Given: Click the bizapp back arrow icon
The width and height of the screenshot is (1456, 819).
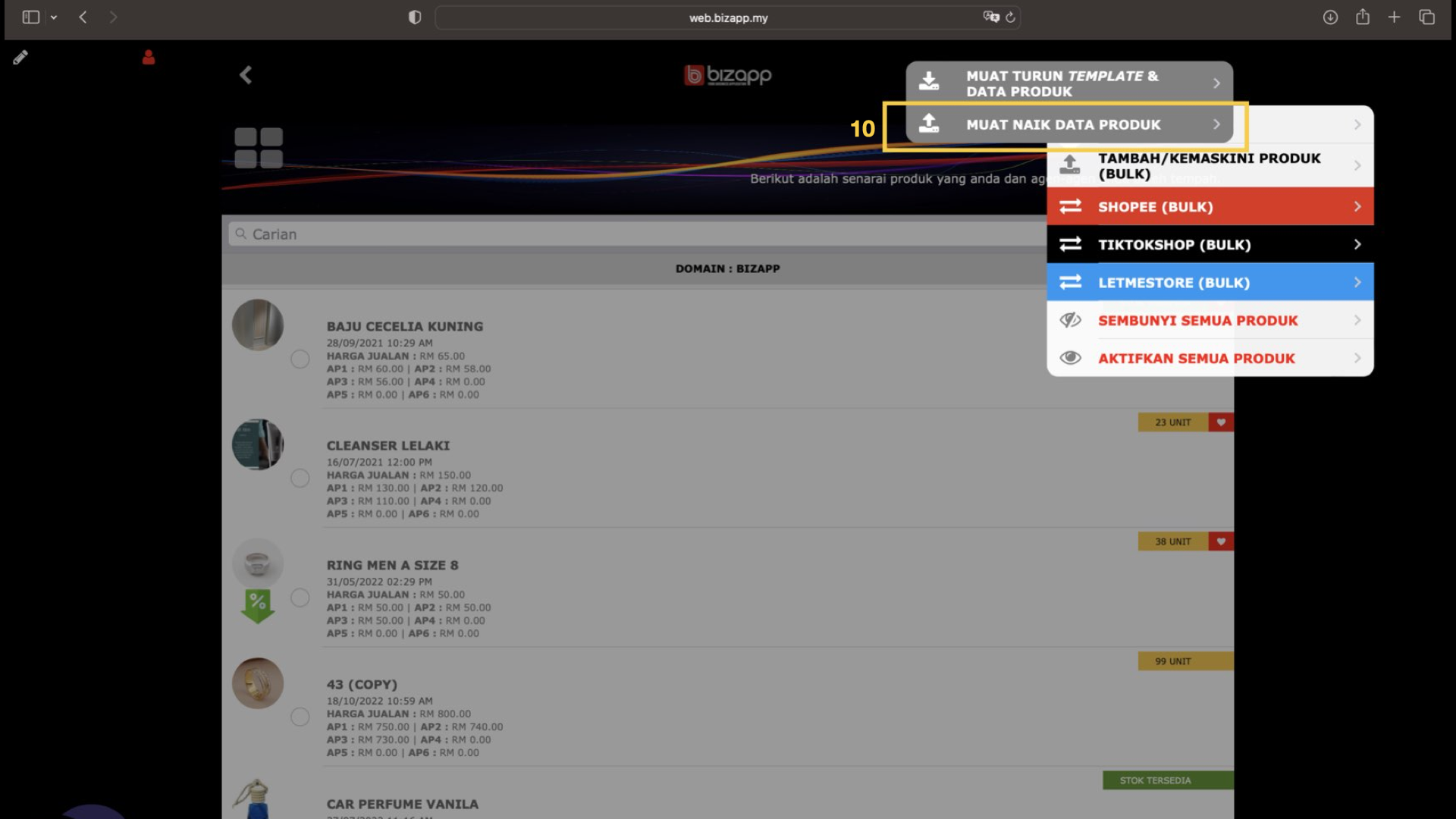Looking at the screenshot, I should pyautogui.click(x=246, y=74).
